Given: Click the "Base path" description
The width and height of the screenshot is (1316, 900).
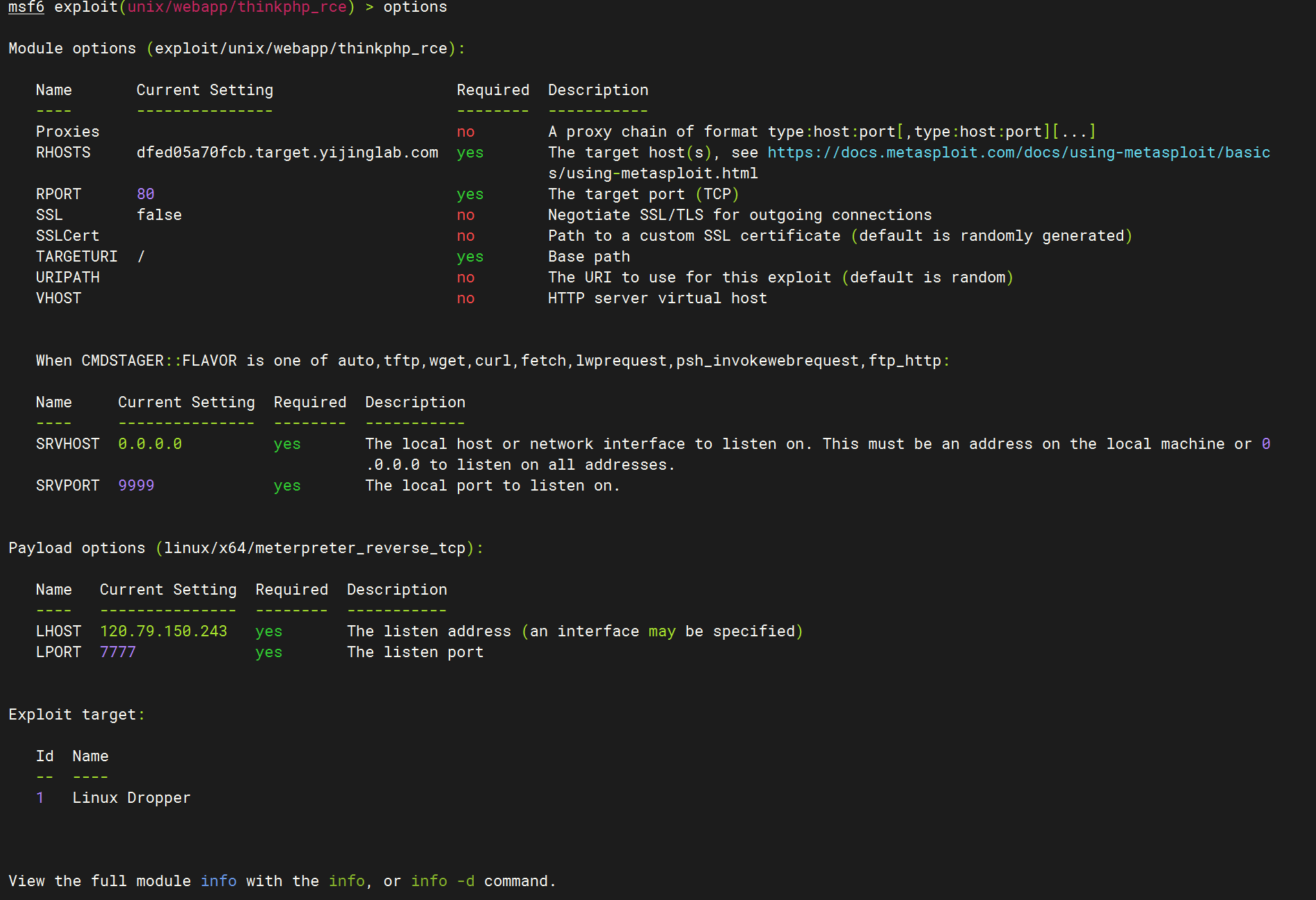Looking at the screenshot, I should coord(589,257).
